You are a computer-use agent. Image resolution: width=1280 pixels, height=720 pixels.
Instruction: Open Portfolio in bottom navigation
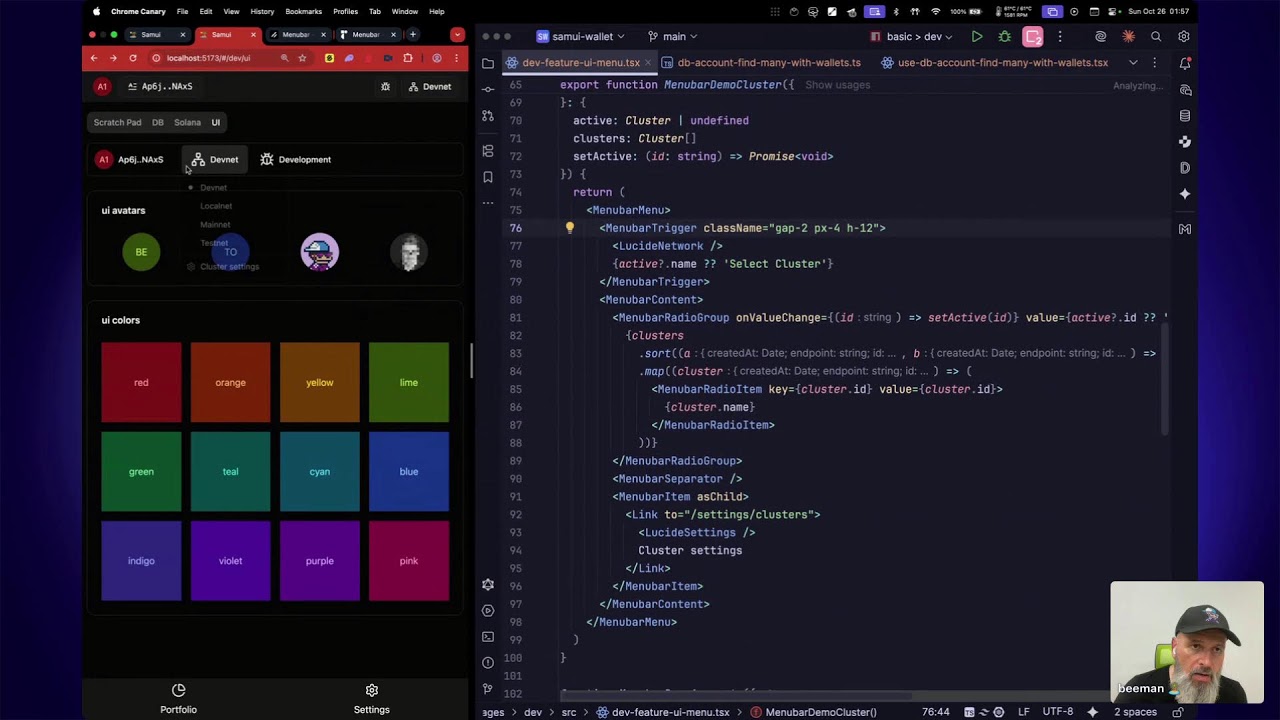click(x=178, y=699)
